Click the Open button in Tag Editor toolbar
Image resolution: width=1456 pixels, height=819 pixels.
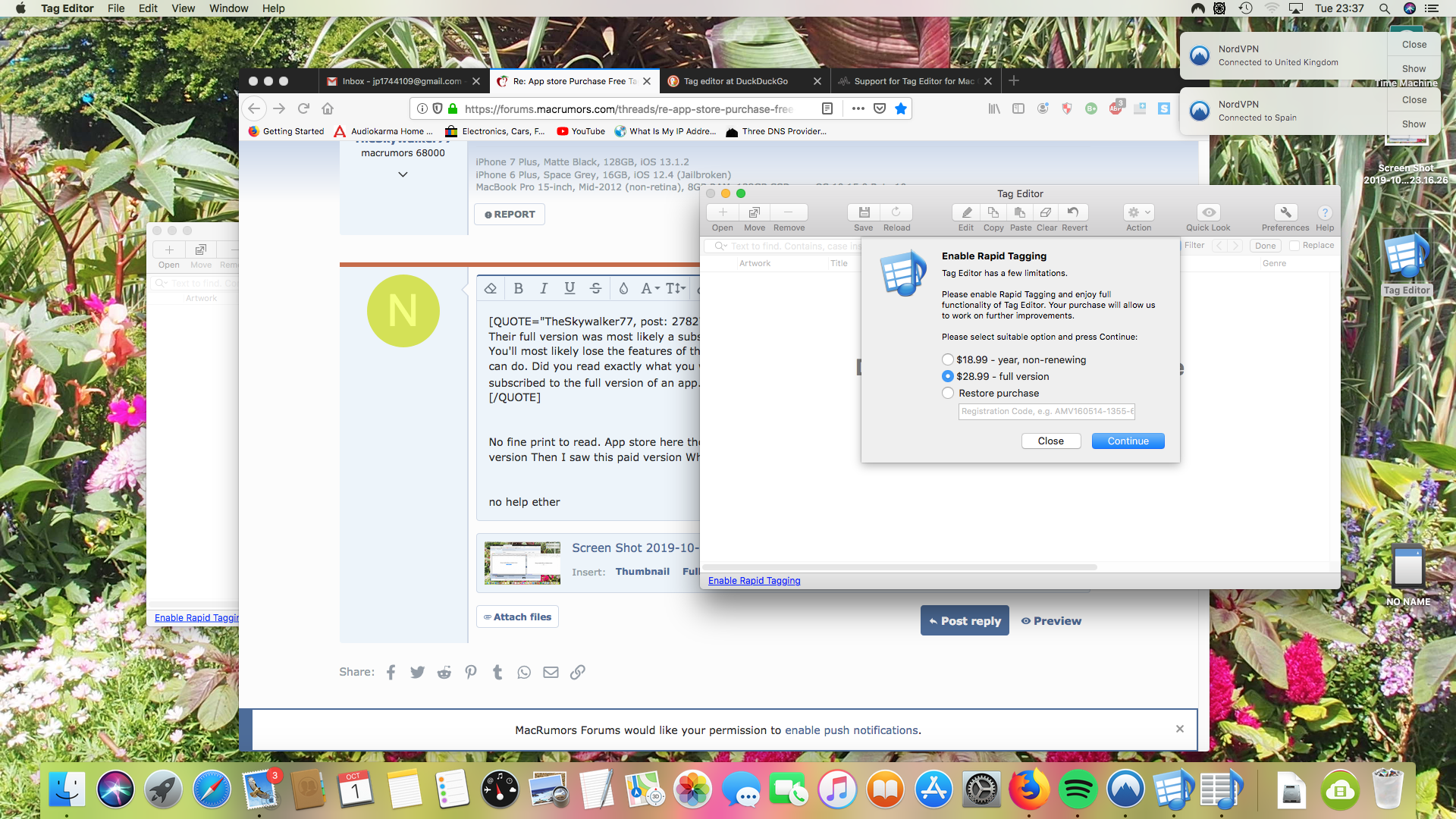(723, 213)
